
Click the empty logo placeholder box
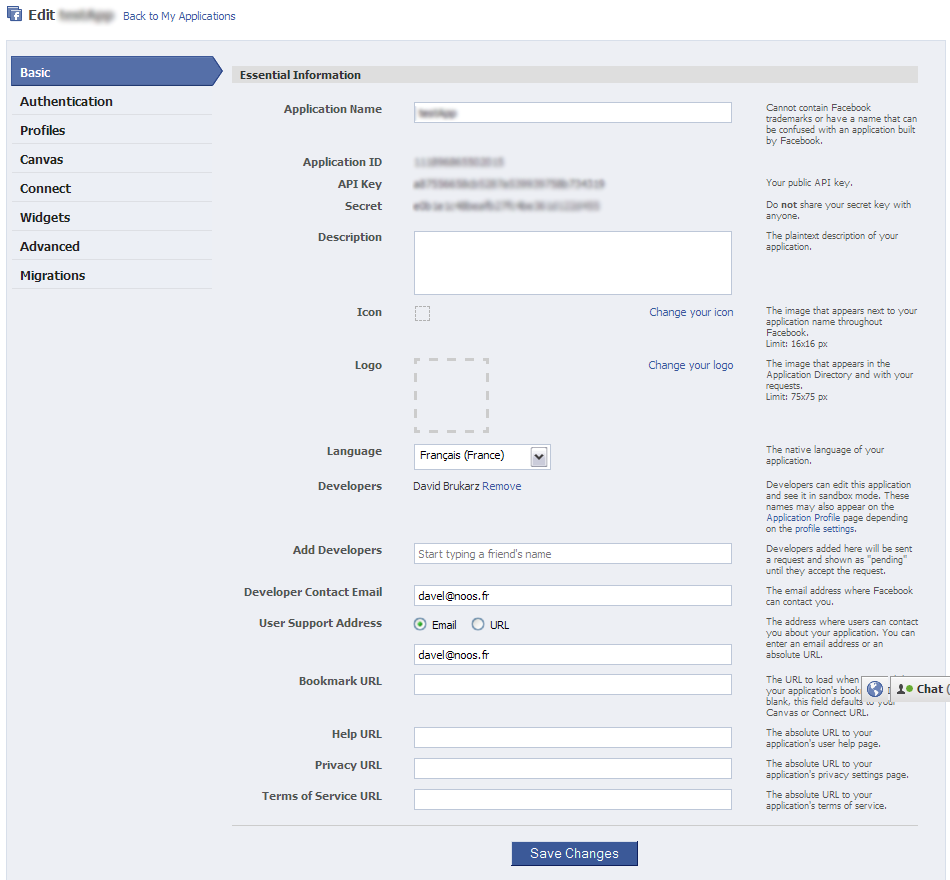pyautogui.click(x=451, y=395)
